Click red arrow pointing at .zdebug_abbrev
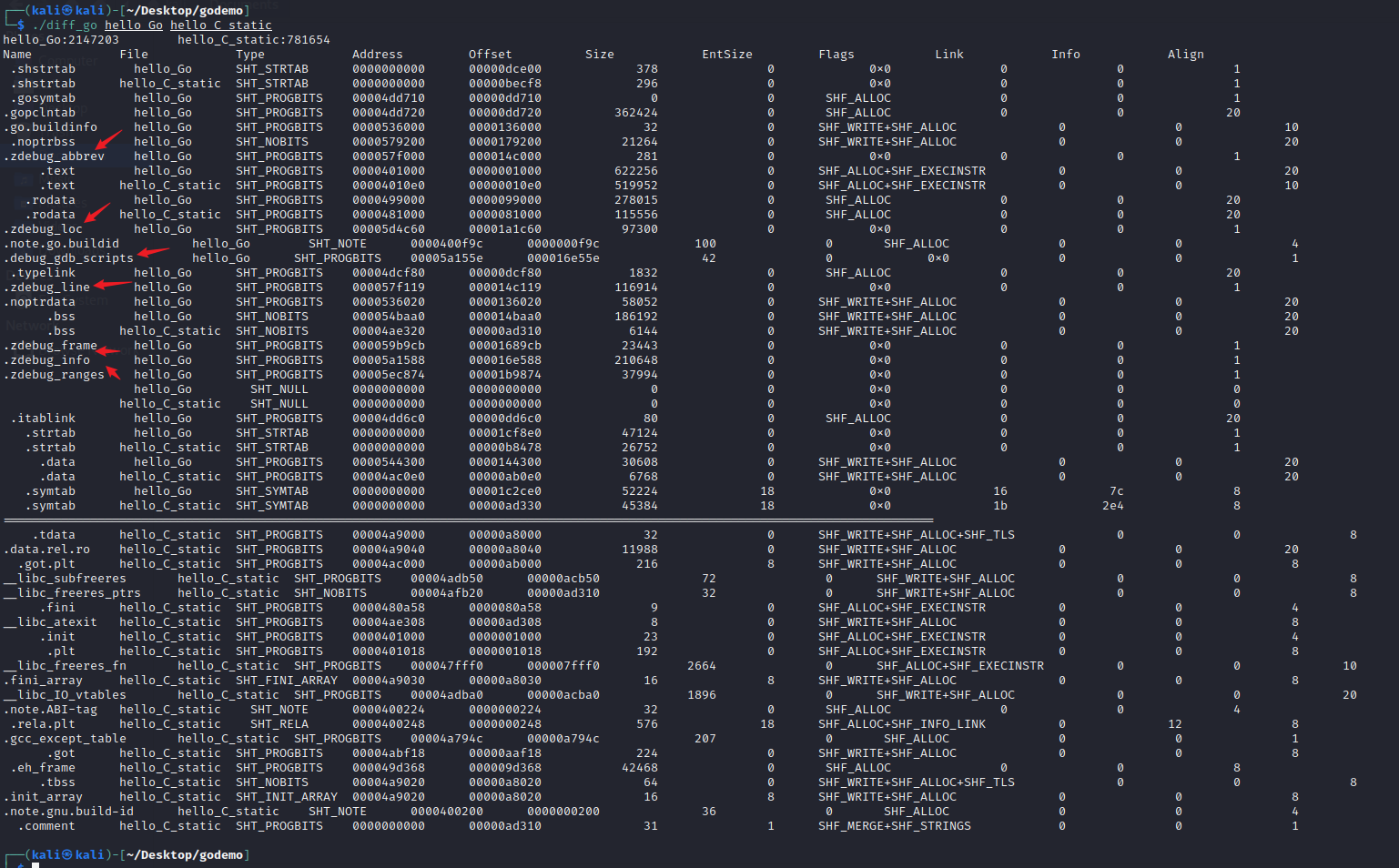Screen dimensions: 1399x868 coord(108,140)
